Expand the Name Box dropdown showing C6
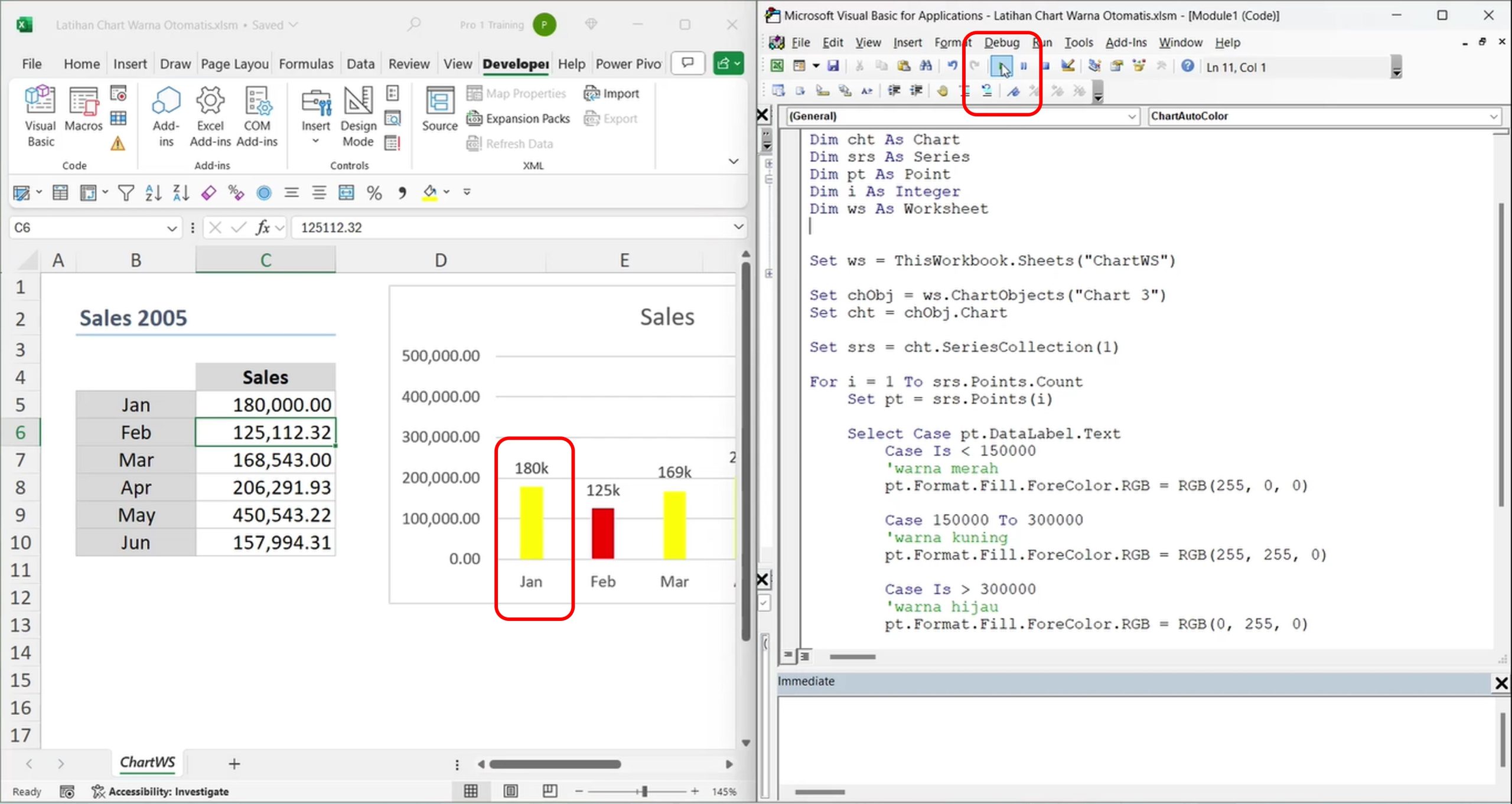 [171, 228]
